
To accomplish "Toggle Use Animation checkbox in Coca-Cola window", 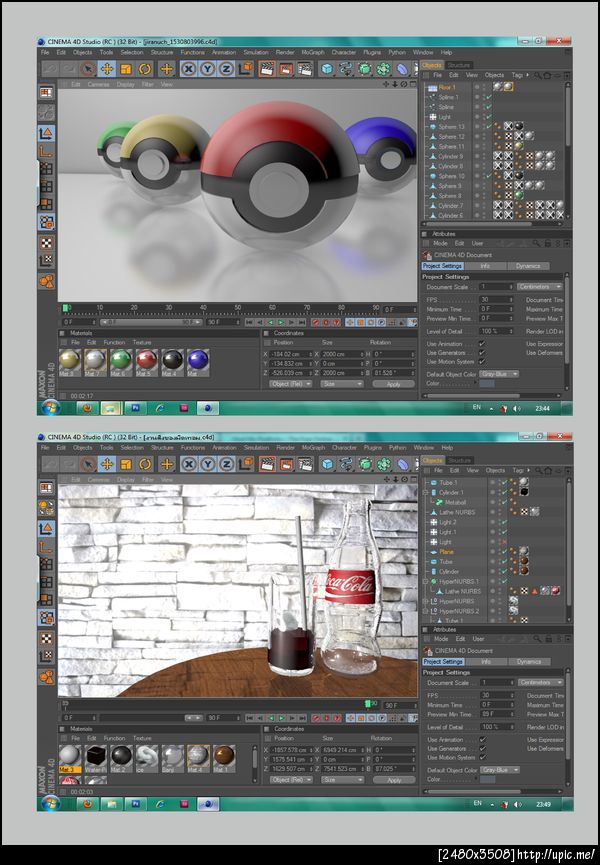I will coord(483,739).
